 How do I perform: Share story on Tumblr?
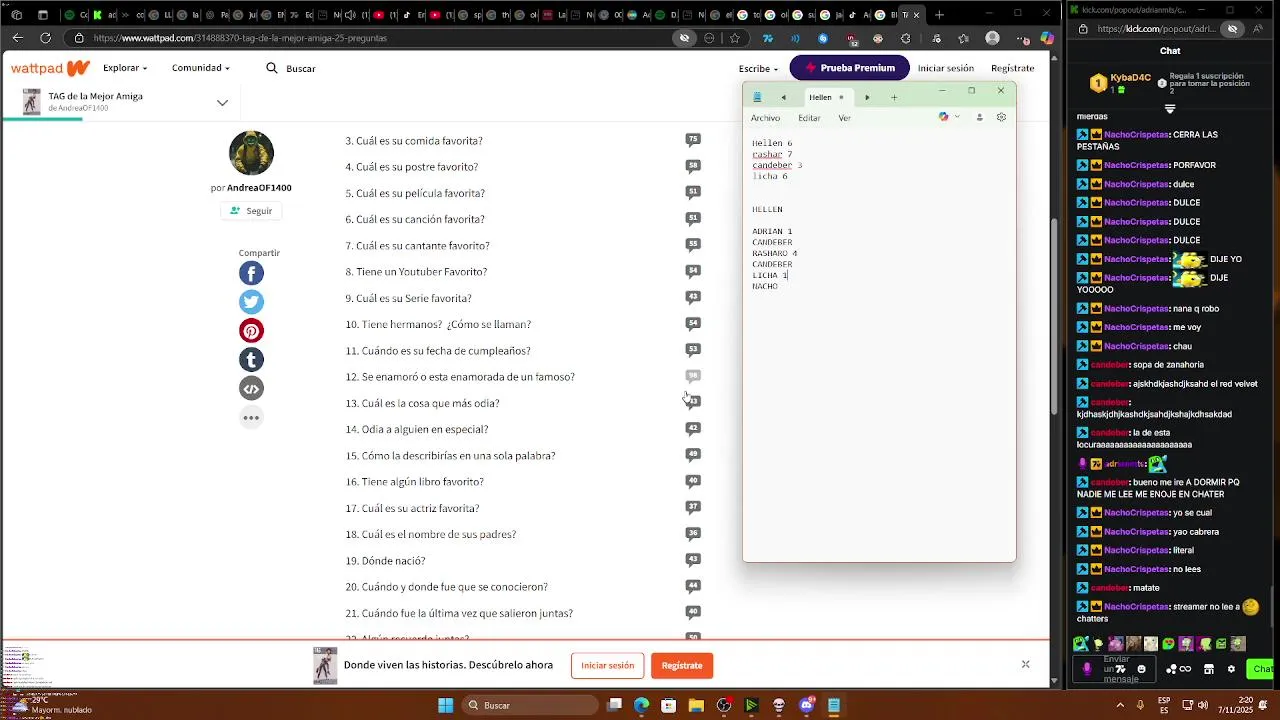pyautogui.click(x=251, y=360)
